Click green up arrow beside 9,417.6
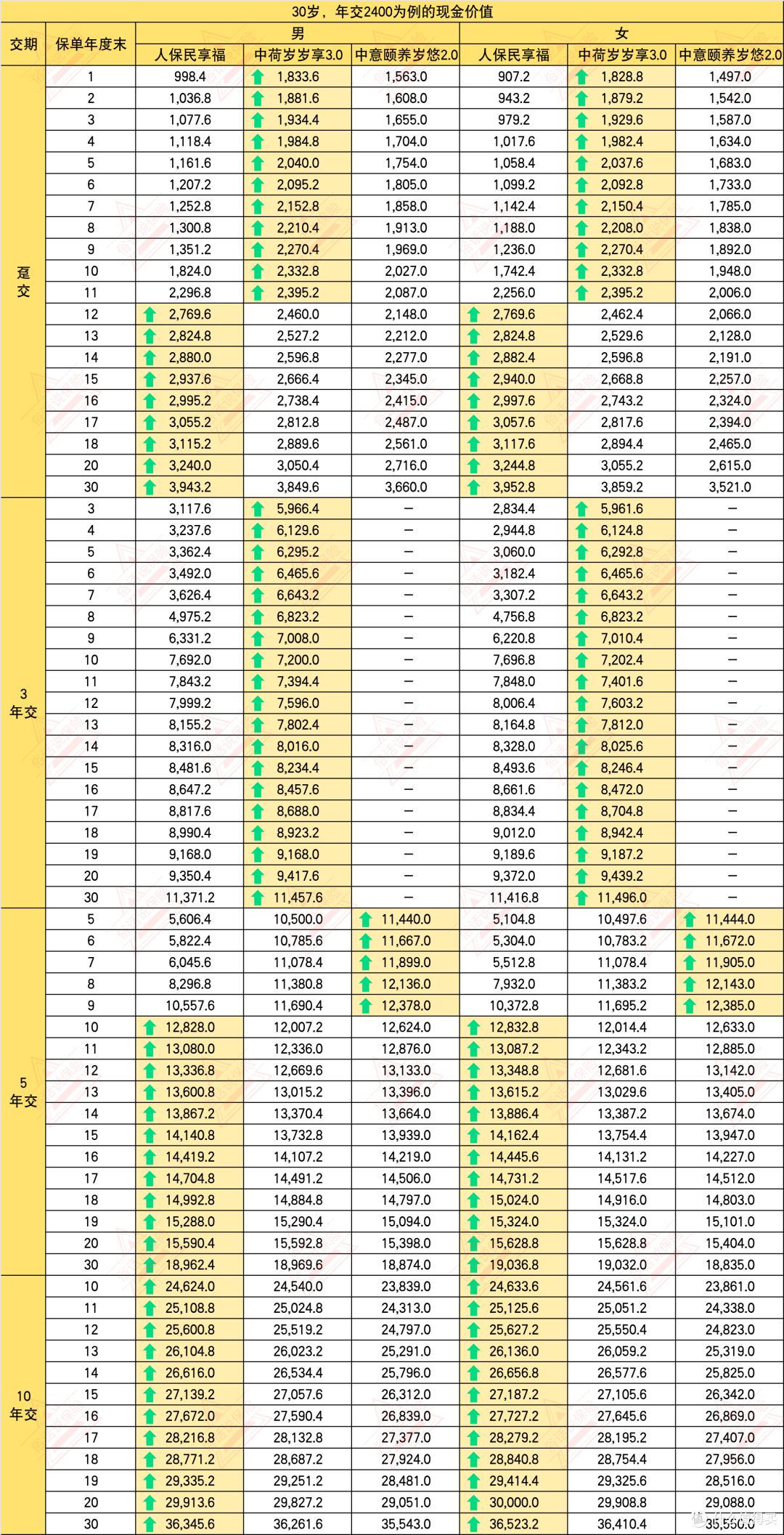Viewport: 784px width, 1535px height. click(x=258, y=876)
